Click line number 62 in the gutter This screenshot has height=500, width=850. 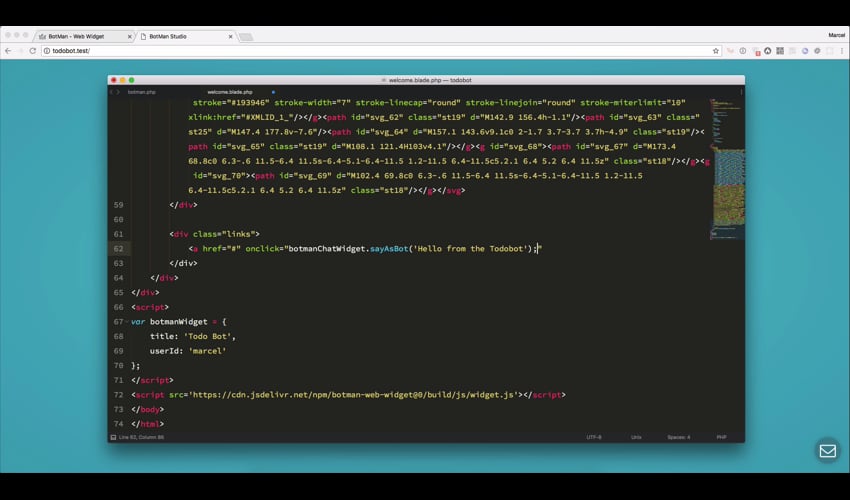tap(119, 249)
